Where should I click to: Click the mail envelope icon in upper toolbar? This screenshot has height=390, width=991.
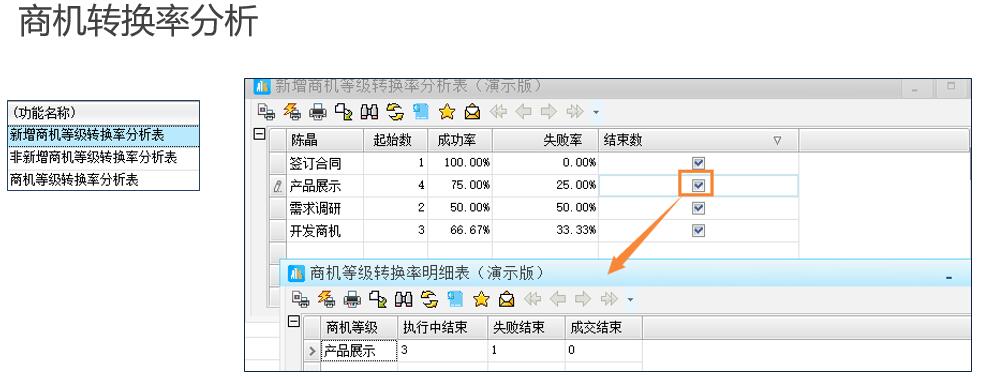472,112
